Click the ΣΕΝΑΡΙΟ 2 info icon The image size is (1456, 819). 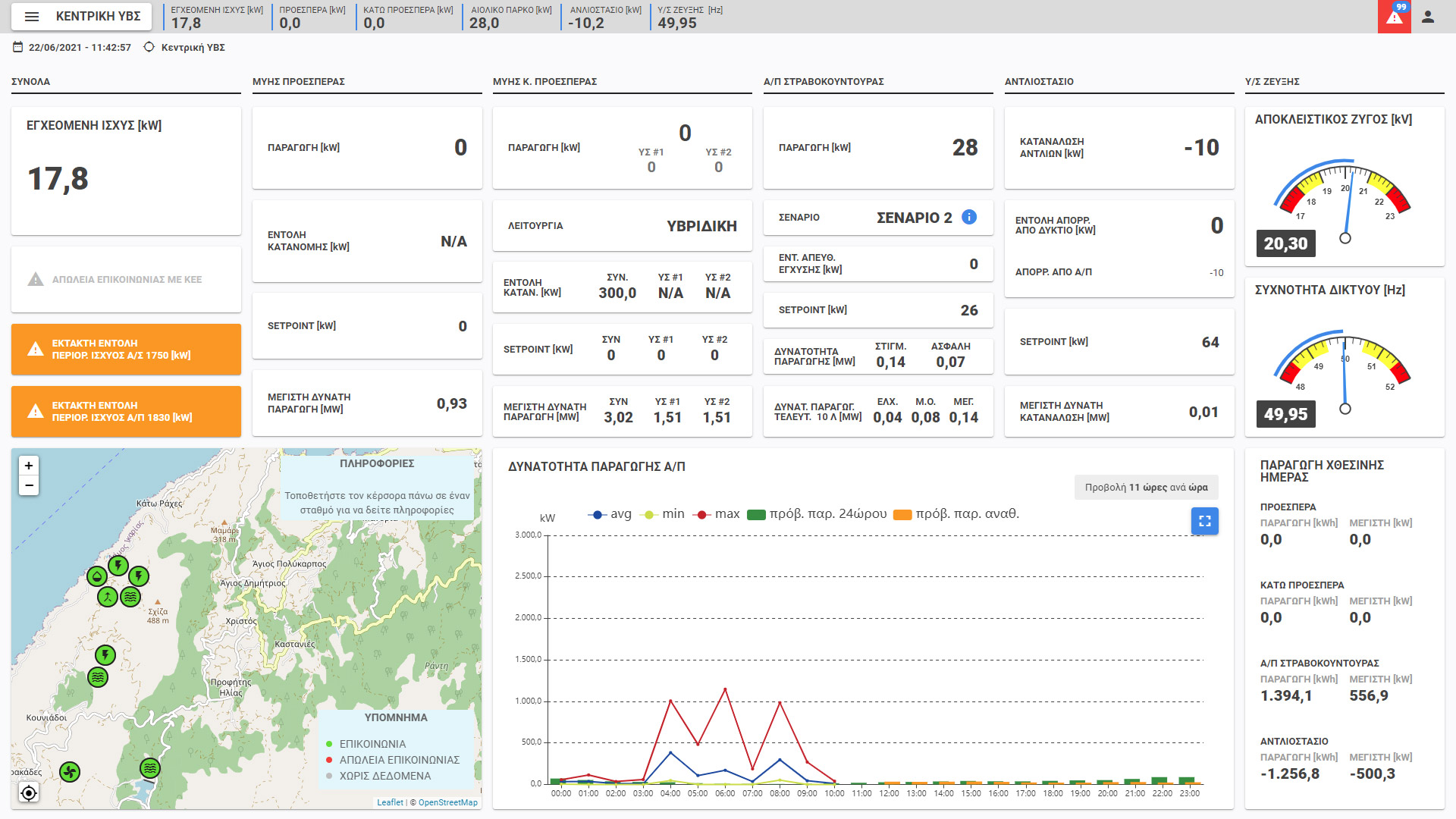pyautogui.click(x=968, y=217)
